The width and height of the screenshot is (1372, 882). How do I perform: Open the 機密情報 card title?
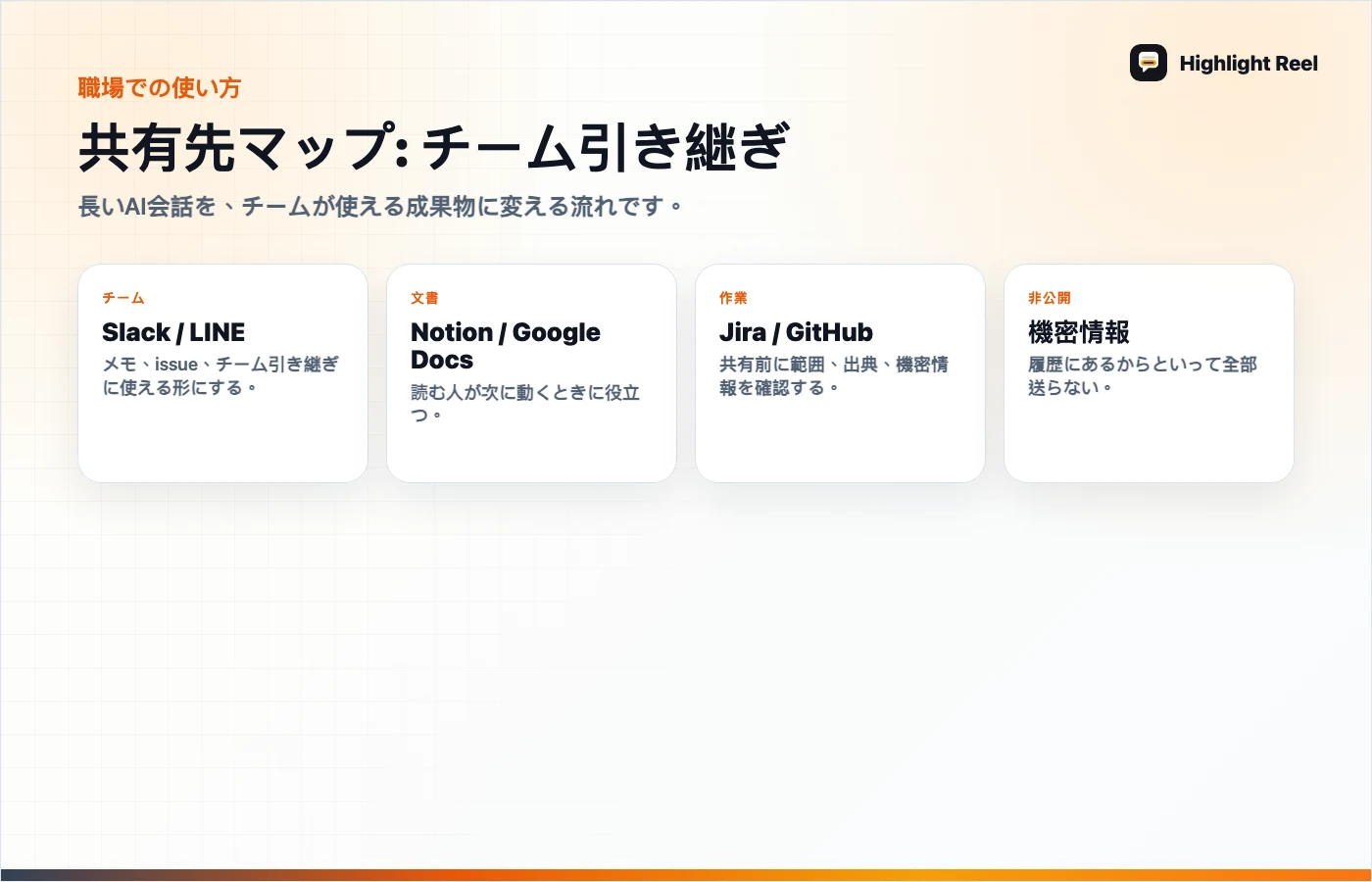[1079, 332]
